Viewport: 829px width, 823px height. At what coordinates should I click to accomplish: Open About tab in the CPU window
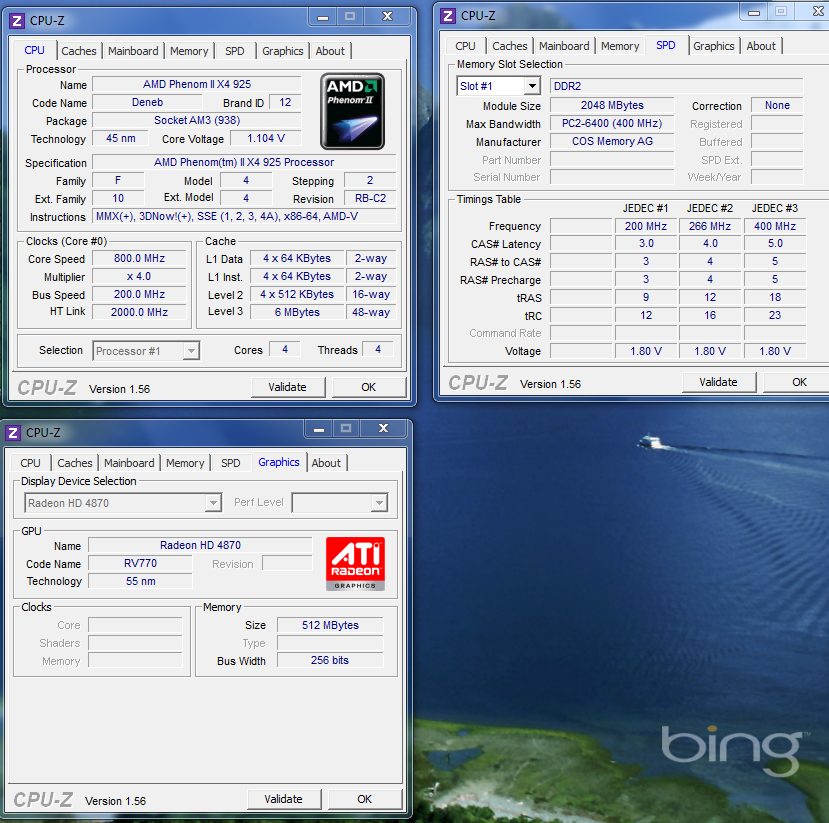click(330, 51)
